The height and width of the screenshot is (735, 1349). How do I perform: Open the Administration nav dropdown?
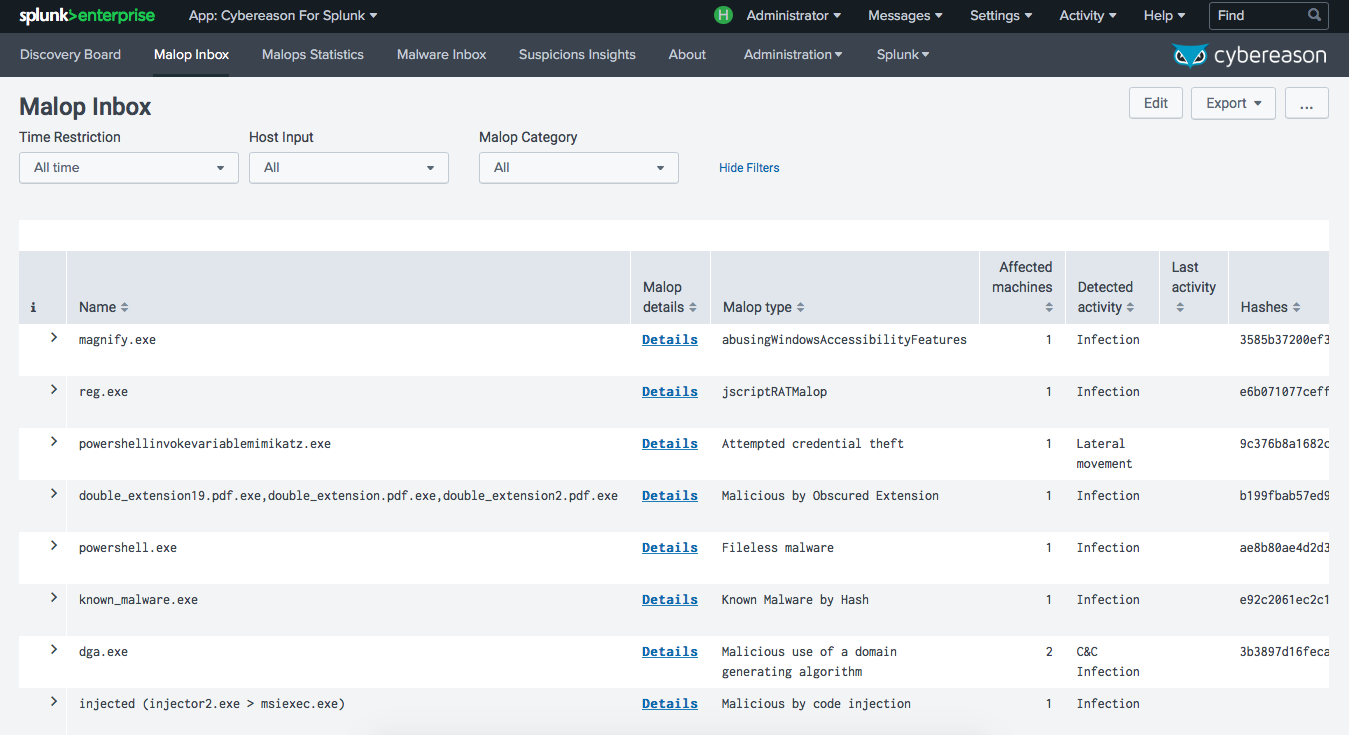[793, 55]
